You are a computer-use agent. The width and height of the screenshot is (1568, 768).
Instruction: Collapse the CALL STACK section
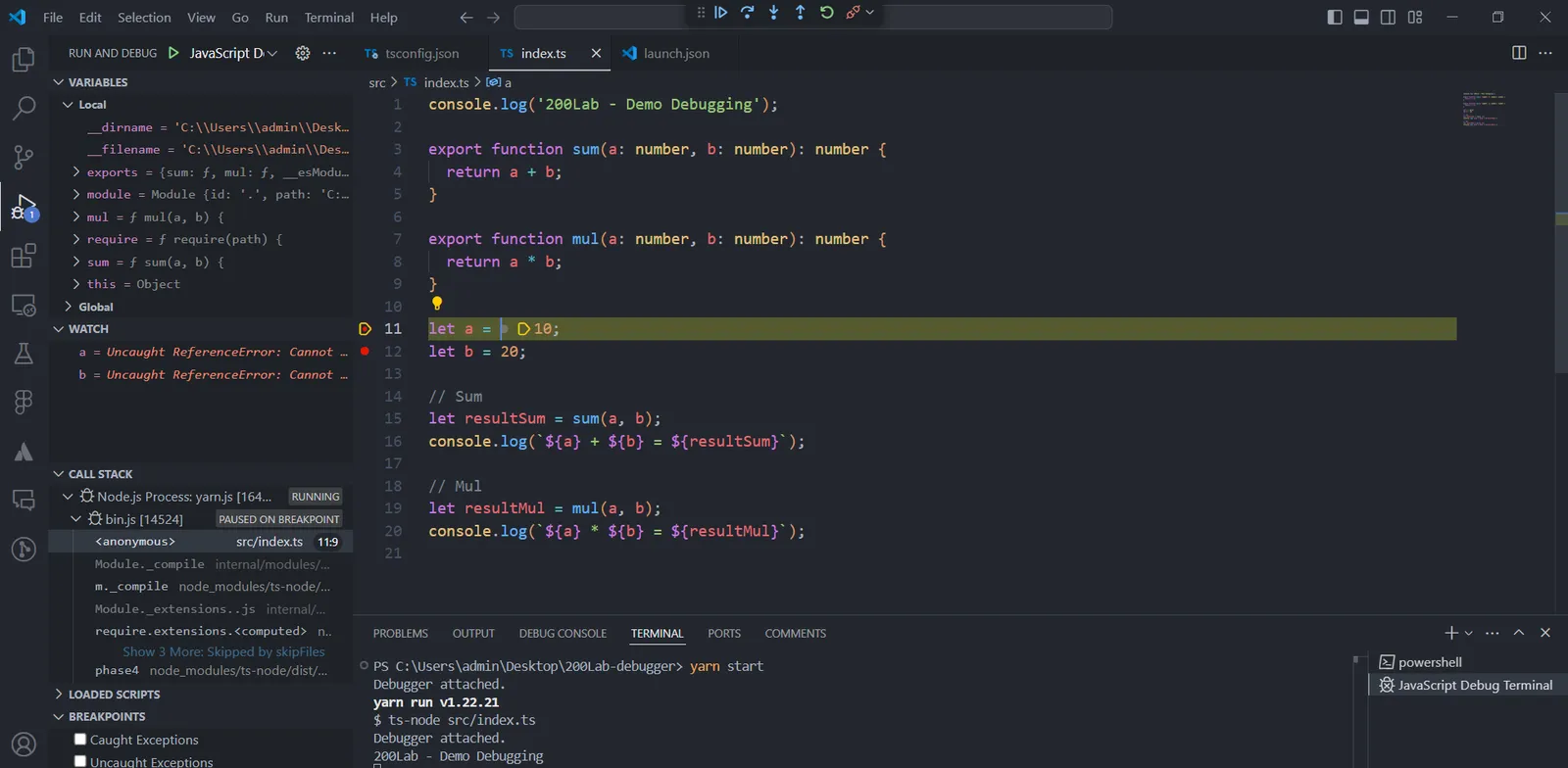pos(59,474)
